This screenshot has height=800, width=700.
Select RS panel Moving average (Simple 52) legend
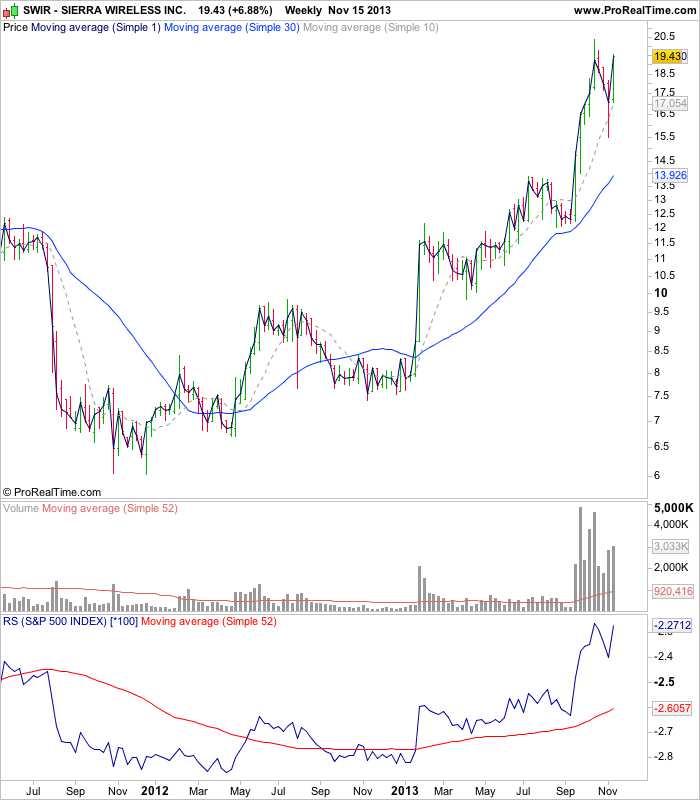(x=209, y=621)
